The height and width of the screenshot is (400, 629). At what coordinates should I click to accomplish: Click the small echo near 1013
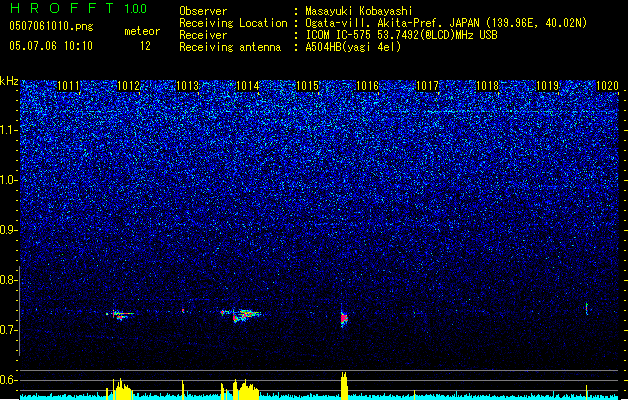click(183, 311)
